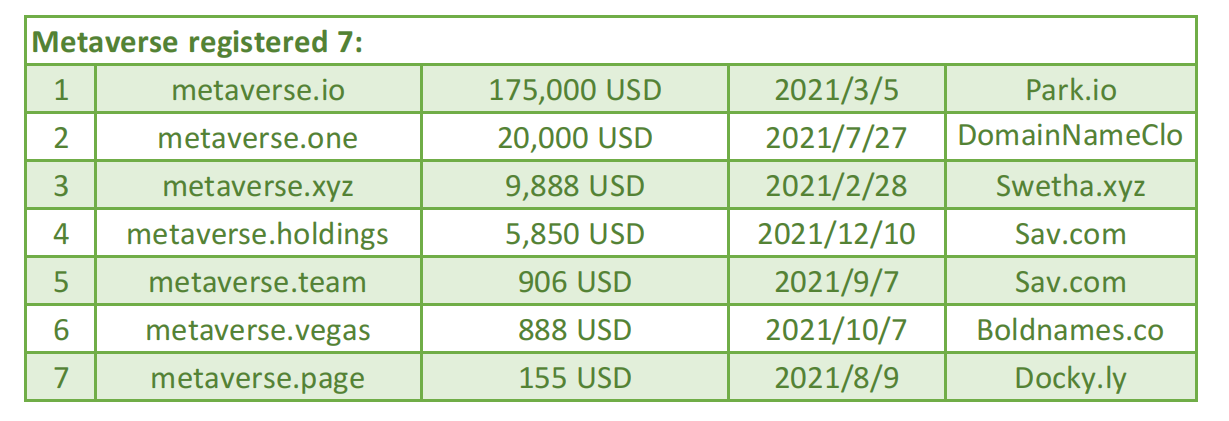Select the metaverse.vegas domain cell

pyautogui.click(x=258, y=329)
